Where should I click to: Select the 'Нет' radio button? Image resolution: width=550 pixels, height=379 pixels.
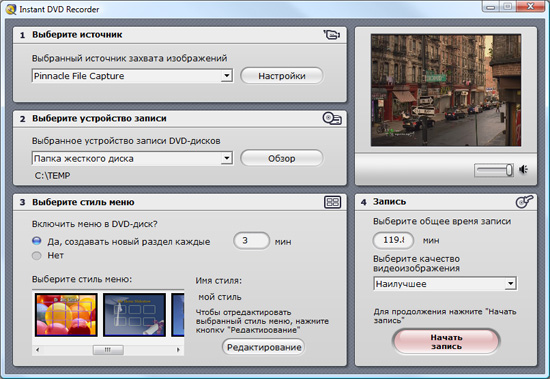tap(36, 255)
